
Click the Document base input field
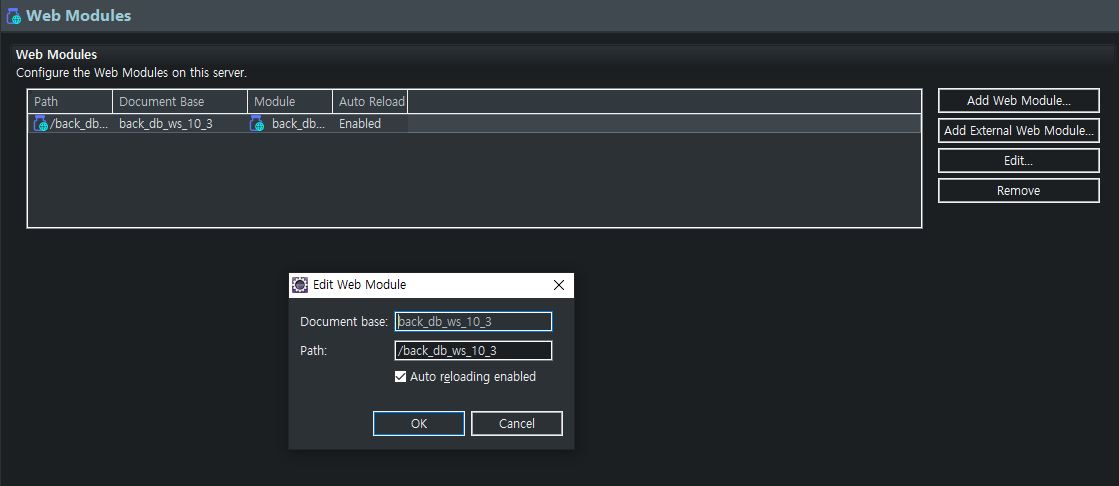(x=473, y=322)
